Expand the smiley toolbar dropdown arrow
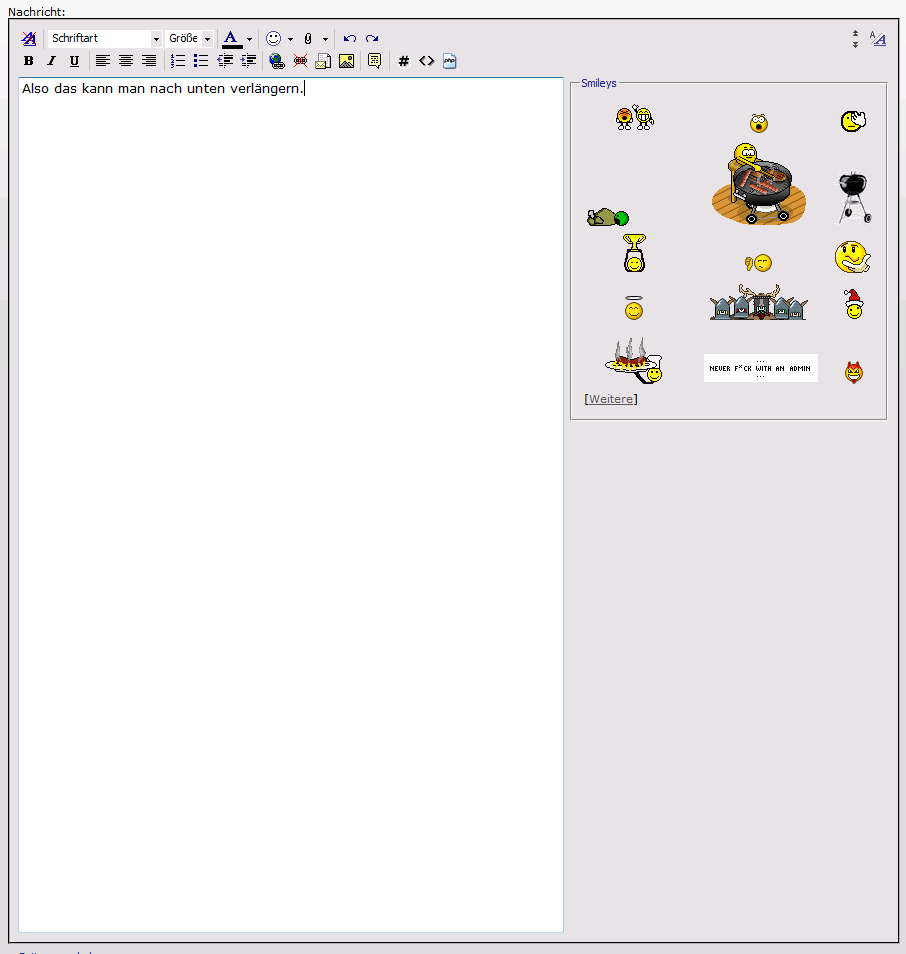This screenshot has width=906, height=954. pyautogui.click(x=290, y=39)
